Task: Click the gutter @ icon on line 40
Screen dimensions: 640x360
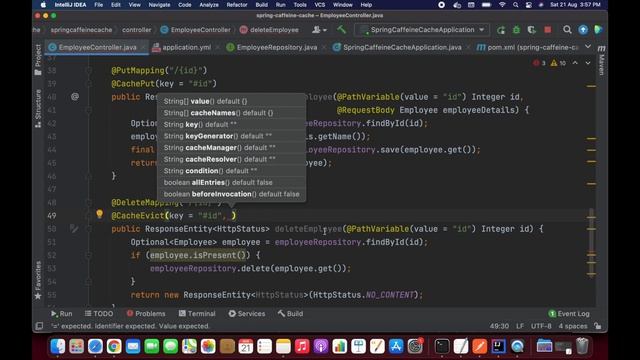Action: click(x=75, y=97)
